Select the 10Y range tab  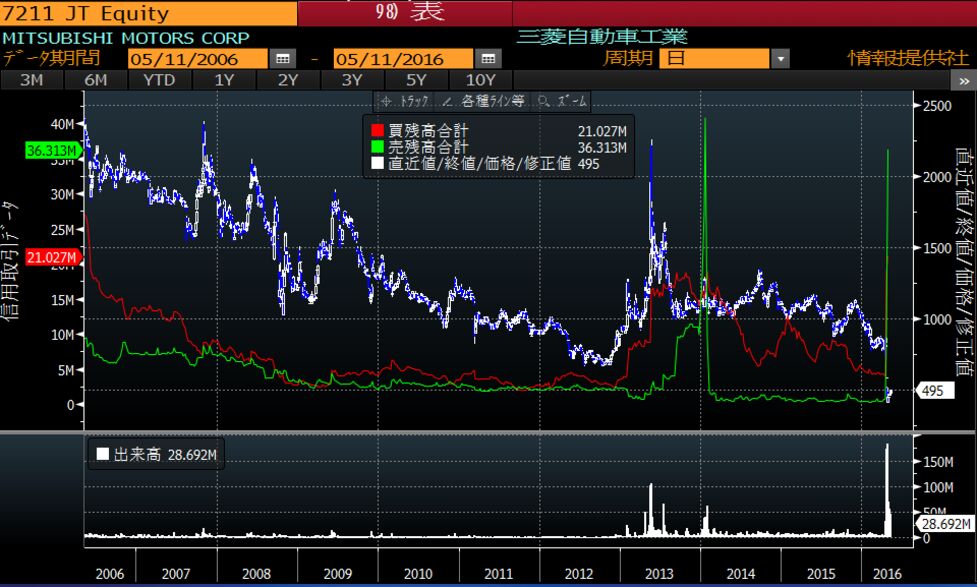[x=480, y=80]
